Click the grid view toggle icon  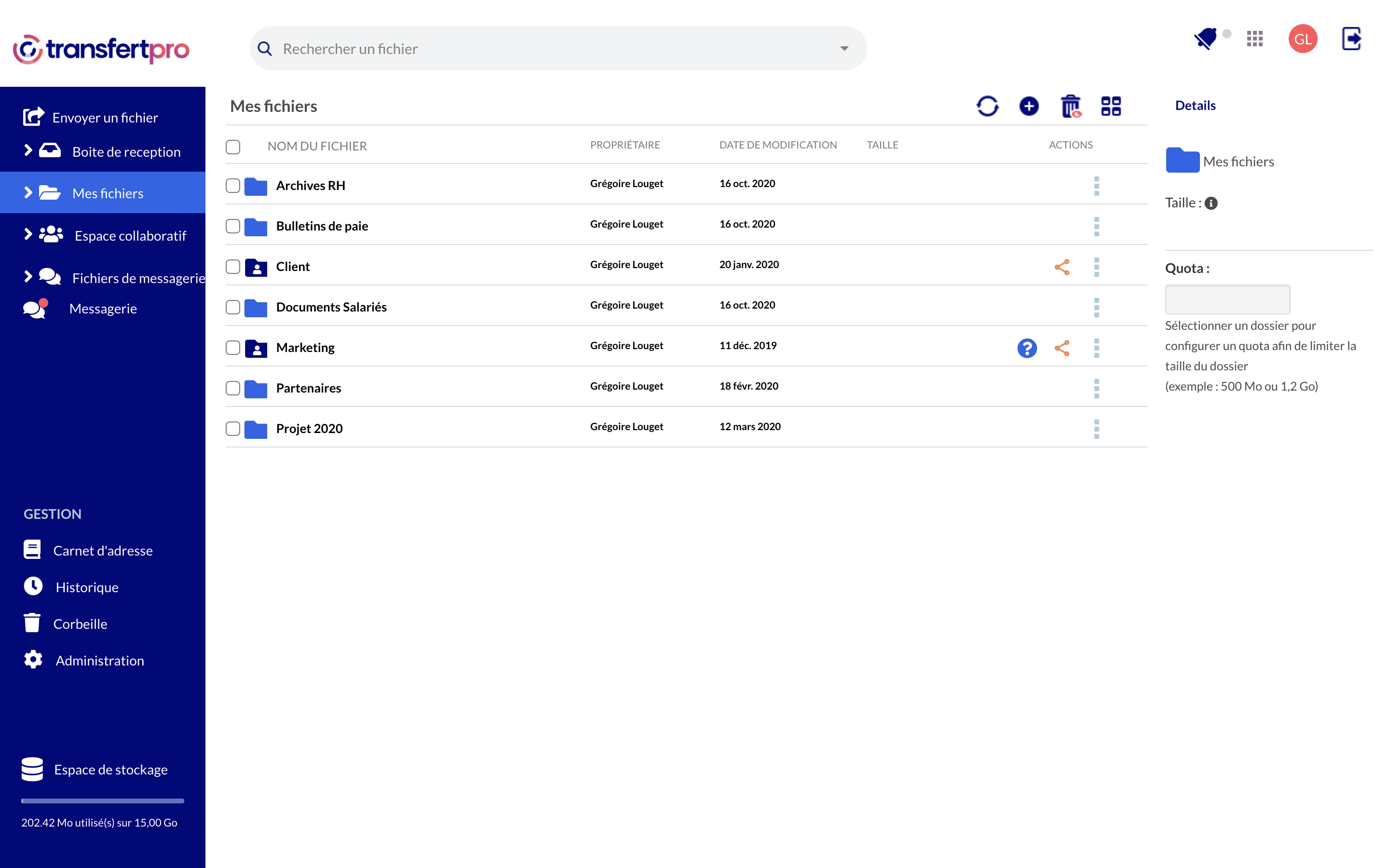(1110, 106)
